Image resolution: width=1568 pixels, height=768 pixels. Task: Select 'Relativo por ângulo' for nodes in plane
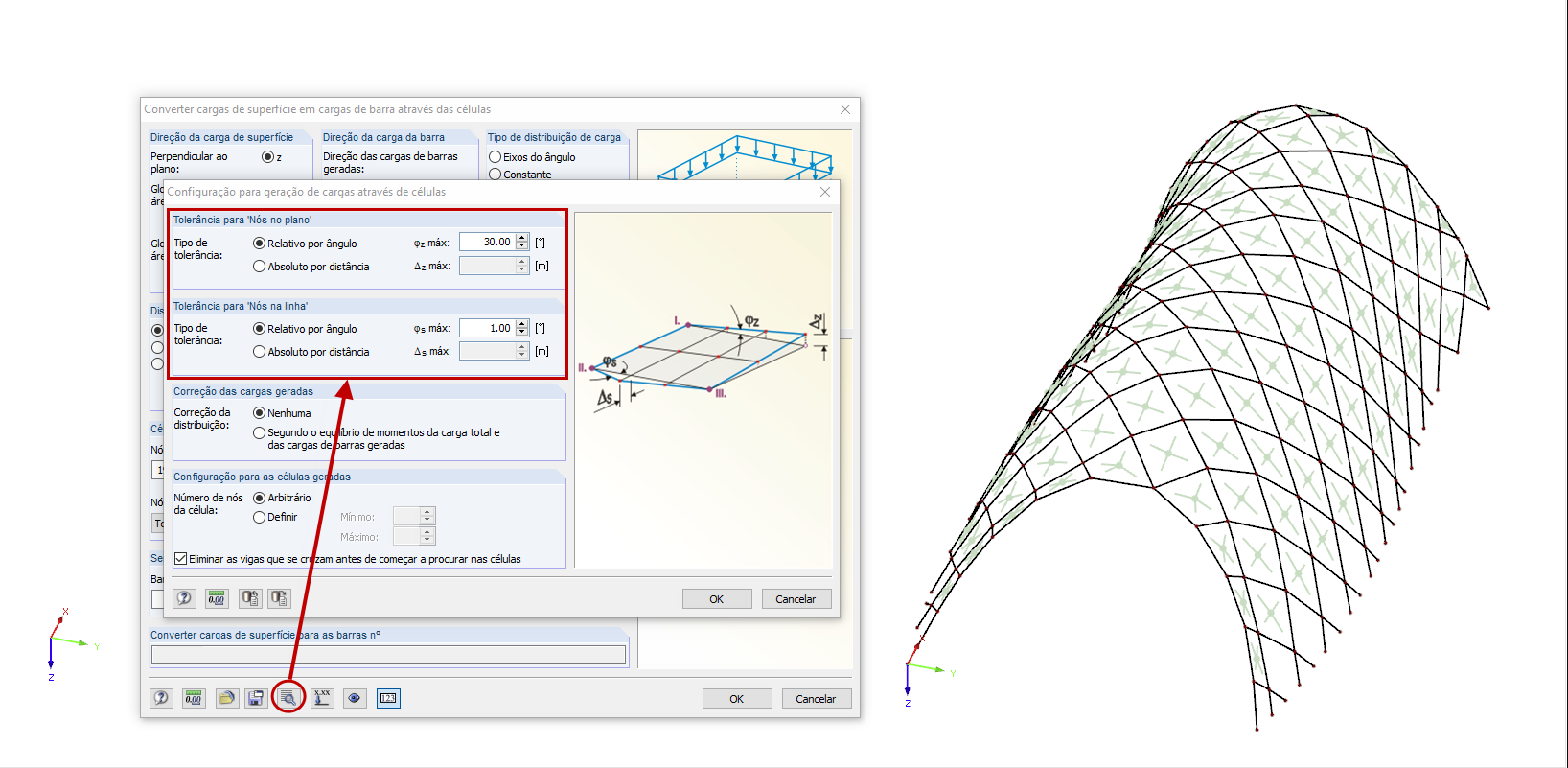(x=259, y=244)
